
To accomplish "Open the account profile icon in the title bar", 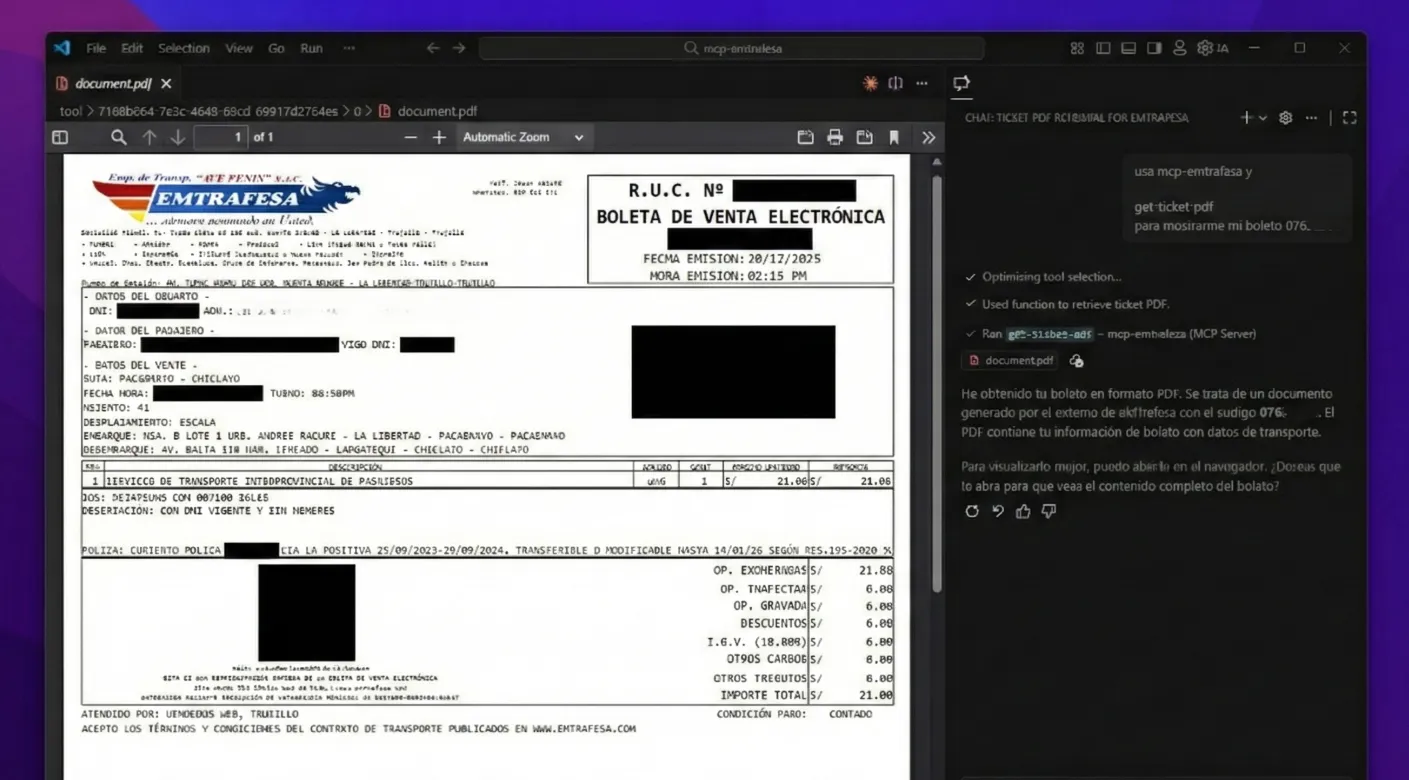I will pos(1178,47).
